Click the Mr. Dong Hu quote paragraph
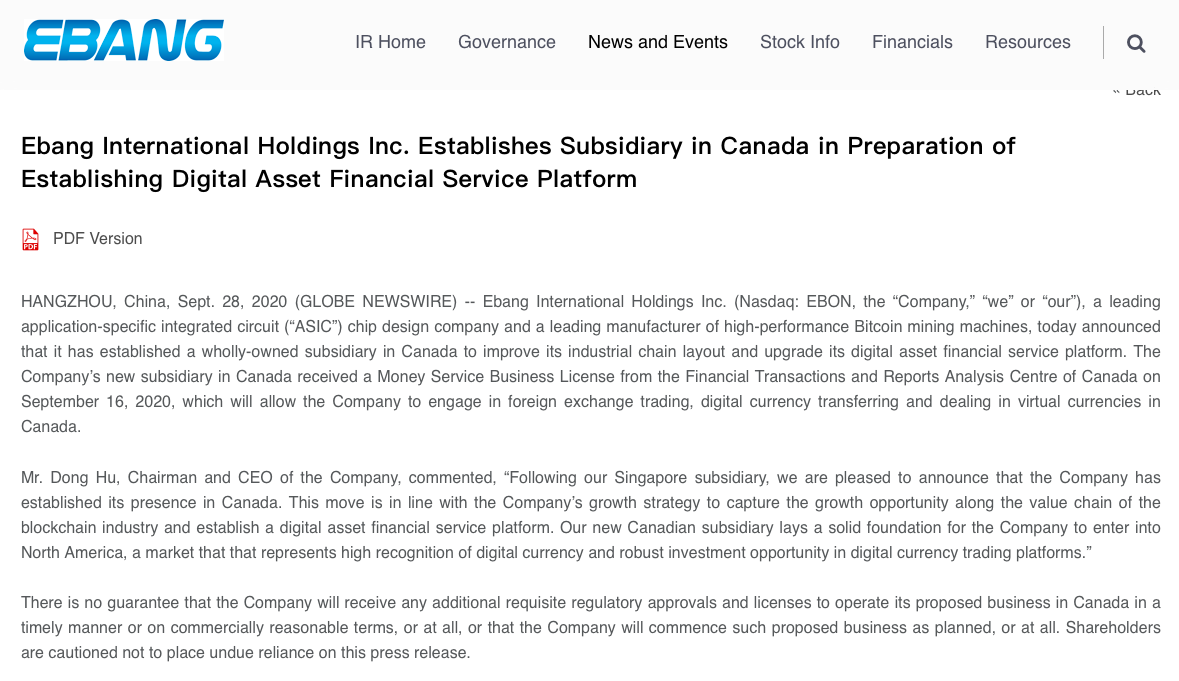1179x681 pixels. (x=590, y=515)
